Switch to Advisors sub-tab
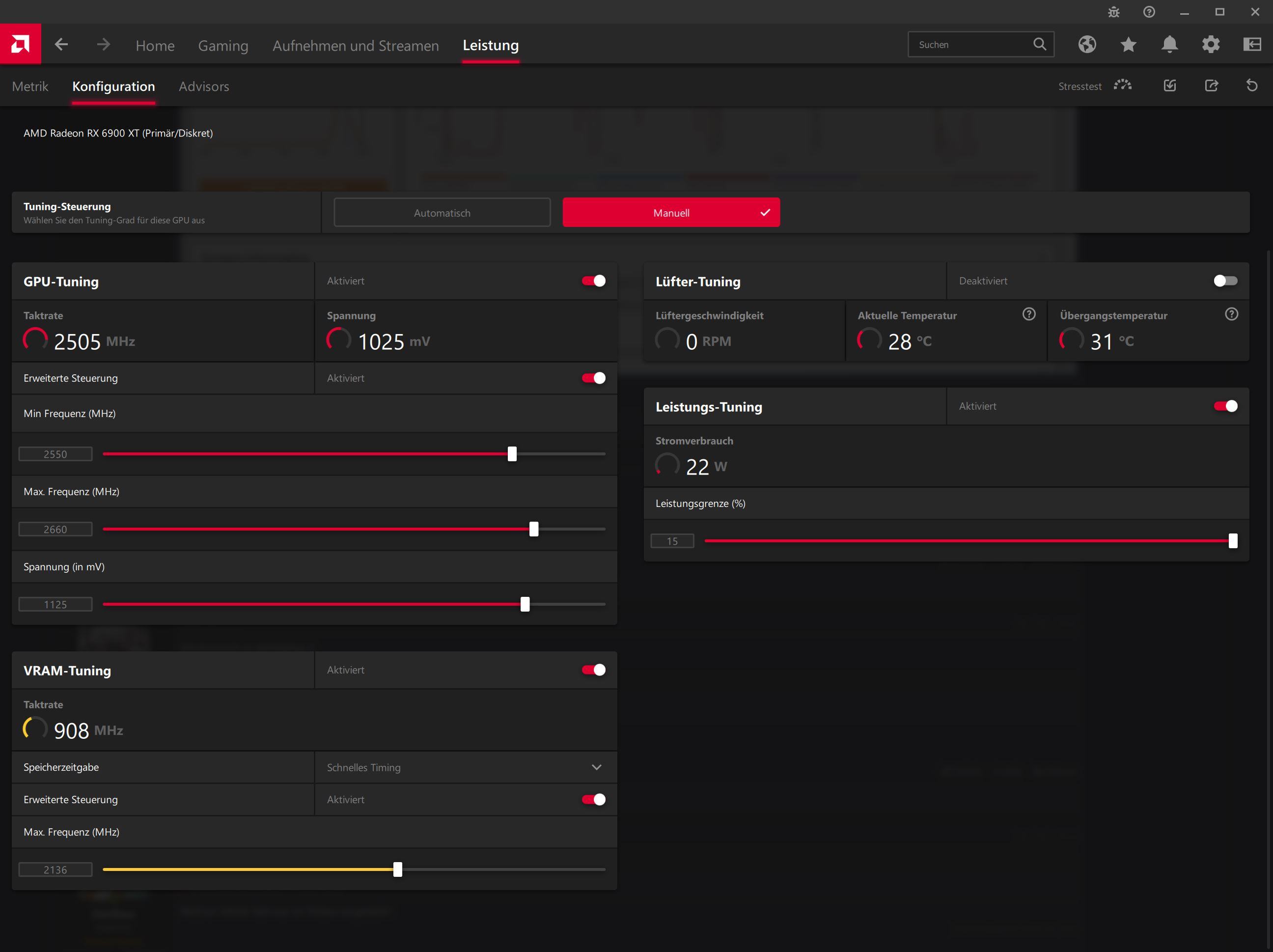 click(x=204, y=86)
